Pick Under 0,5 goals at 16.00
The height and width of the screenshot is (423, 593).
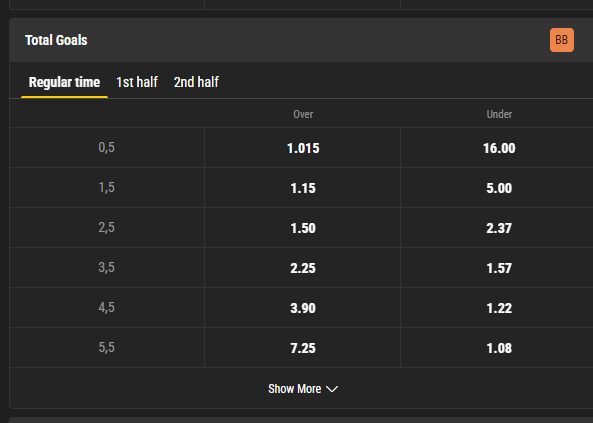tap(499, 148)
